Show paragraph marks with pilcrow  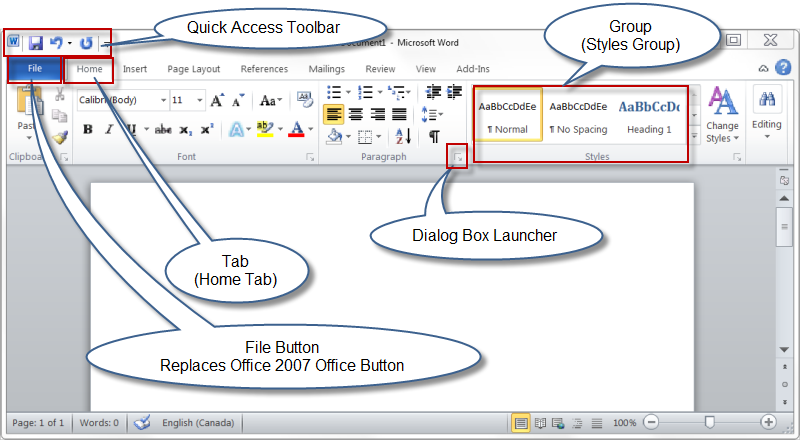(434, 136)
